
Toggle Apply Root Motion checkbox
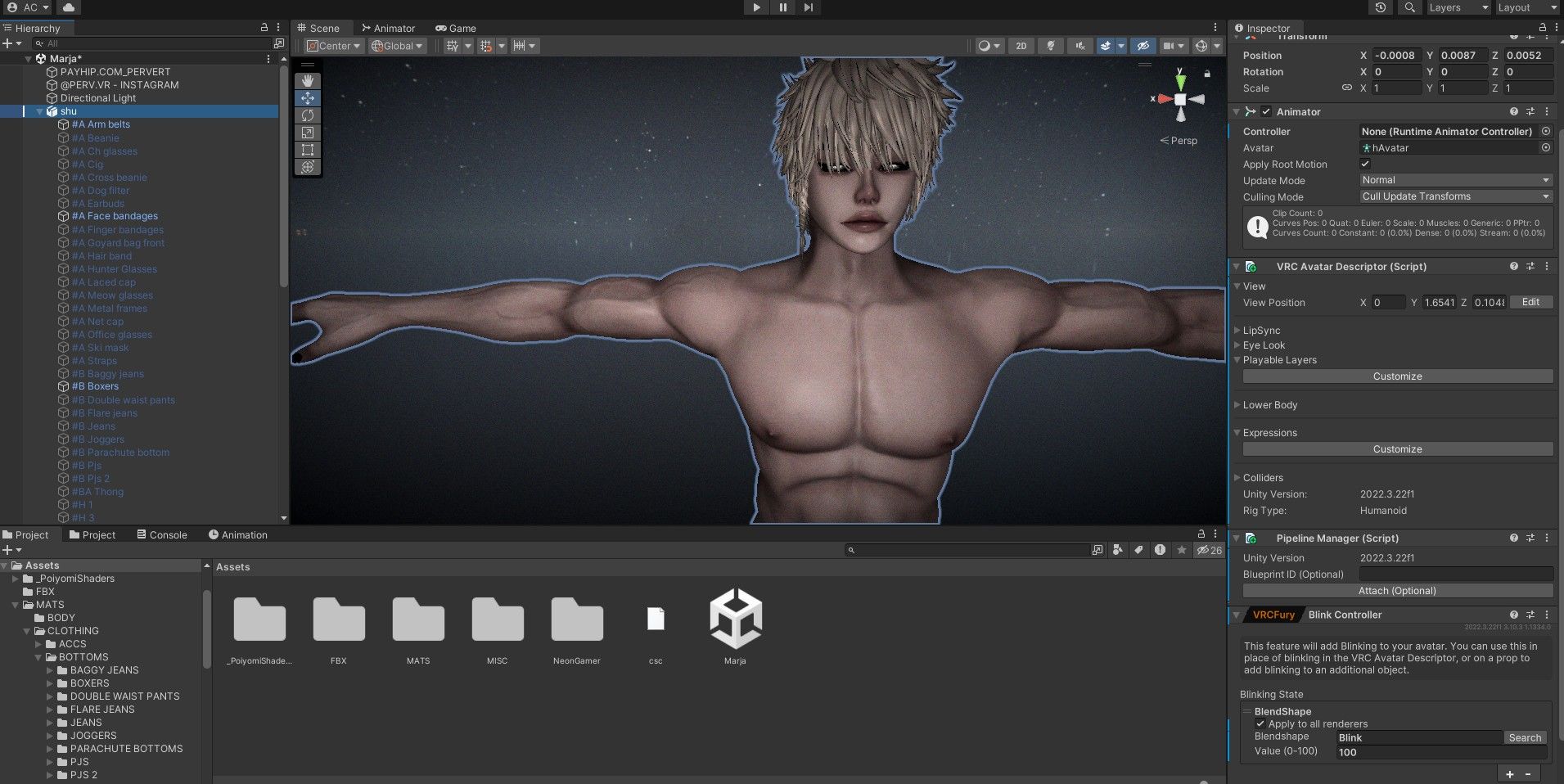[x=1365, y=164]
